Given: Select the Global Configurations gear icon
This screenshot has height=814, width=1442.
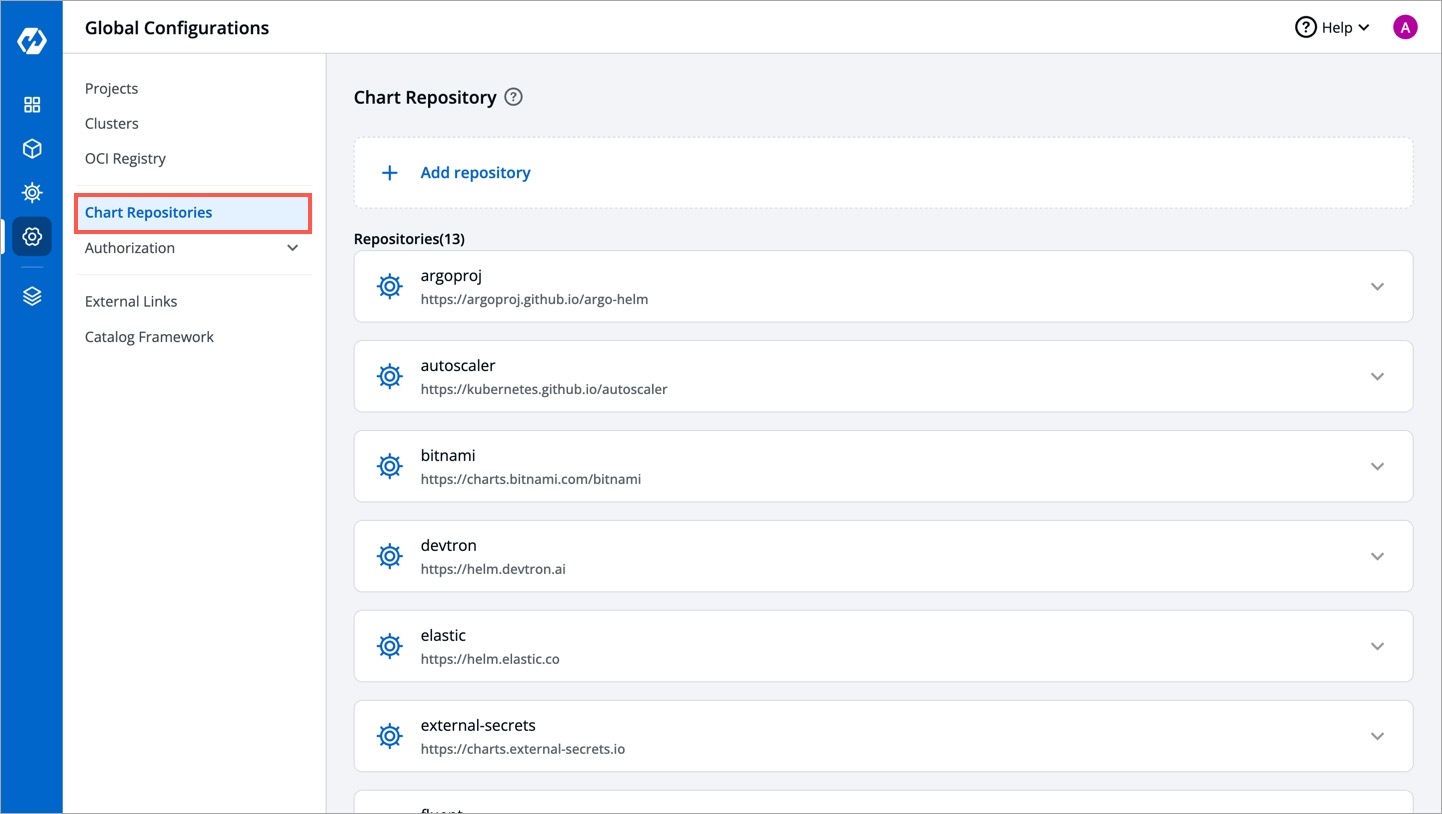Looking at the screenshot, I should click(x=32, y=237).
